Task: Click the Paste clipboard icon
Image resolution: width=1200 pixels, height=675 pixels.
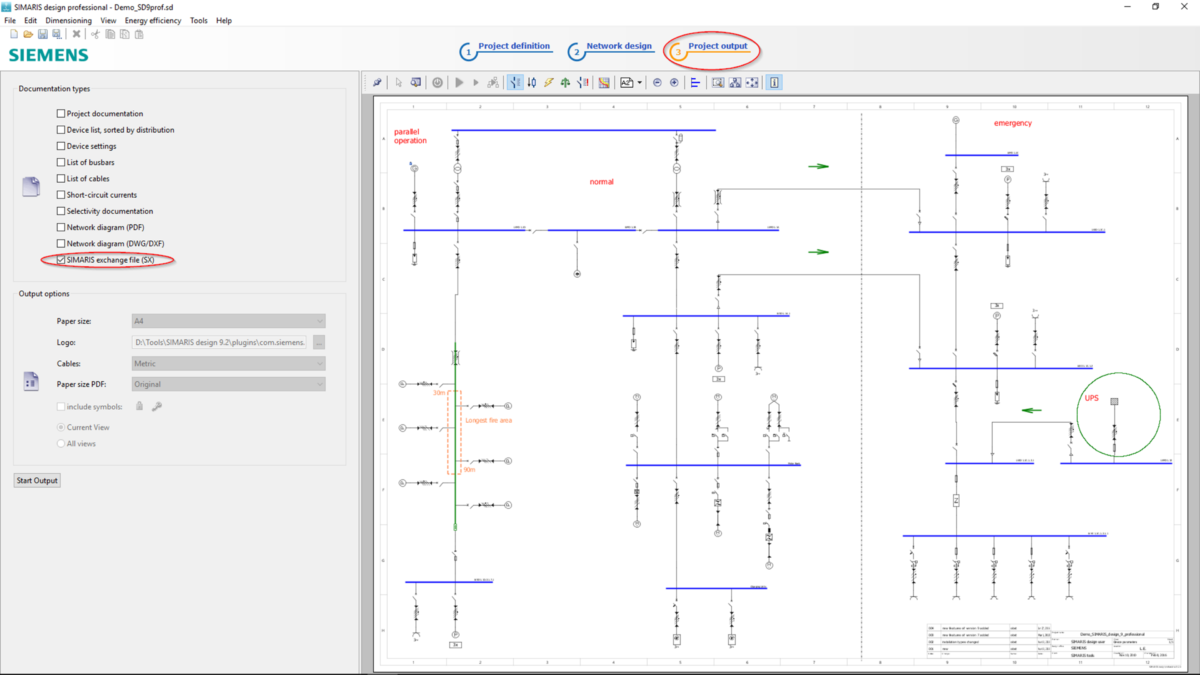Action: 139,34
